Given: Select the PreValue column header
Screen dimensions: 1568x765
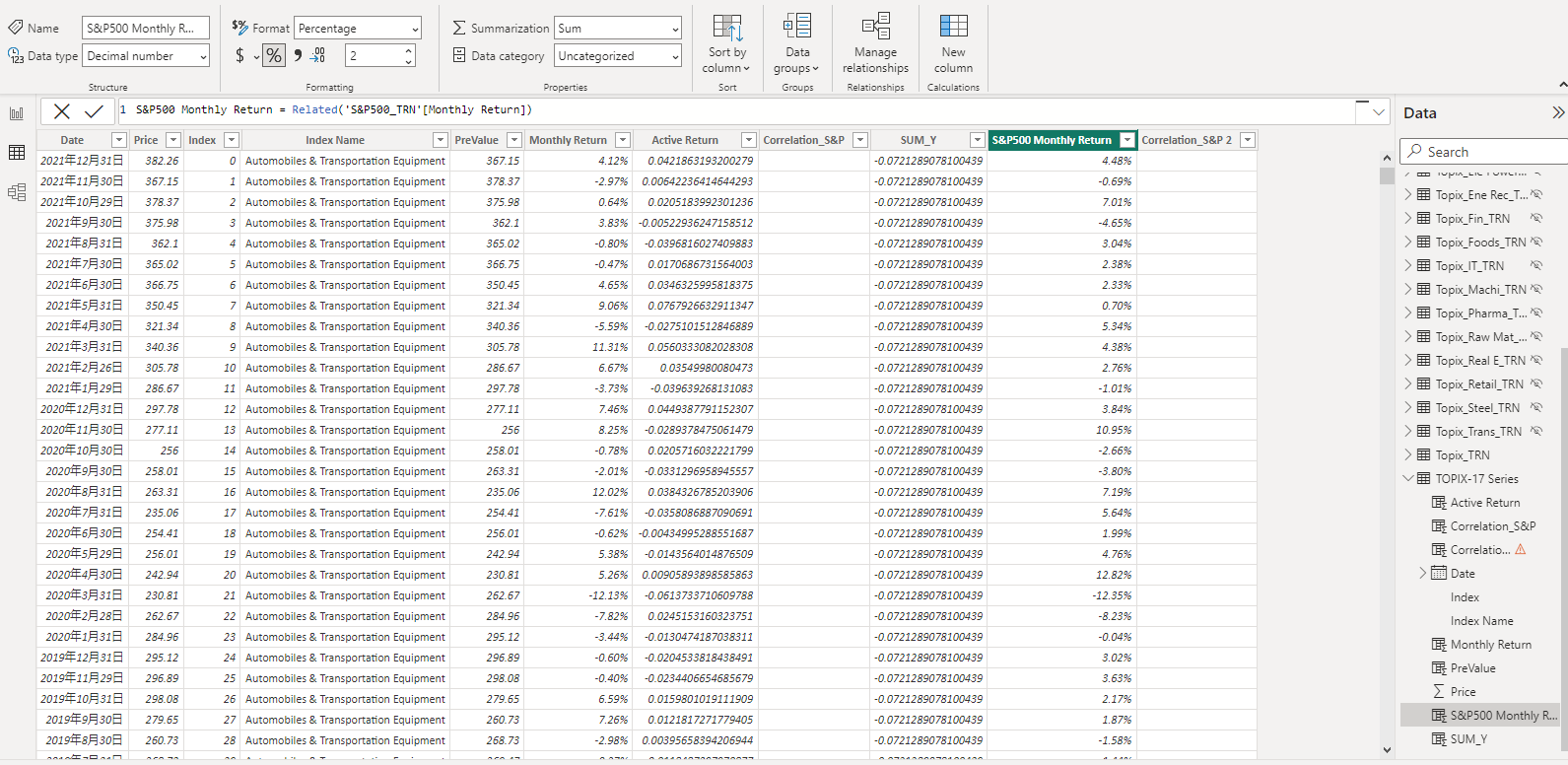Looking at the screenshot, I should pyautogui.click(x=477, y=140).
